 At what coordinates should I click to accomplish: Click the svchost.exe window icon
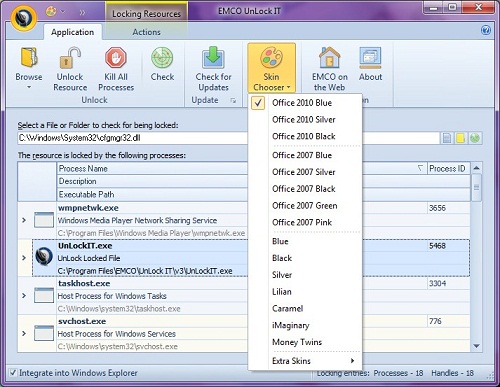[x=44, y=333]
